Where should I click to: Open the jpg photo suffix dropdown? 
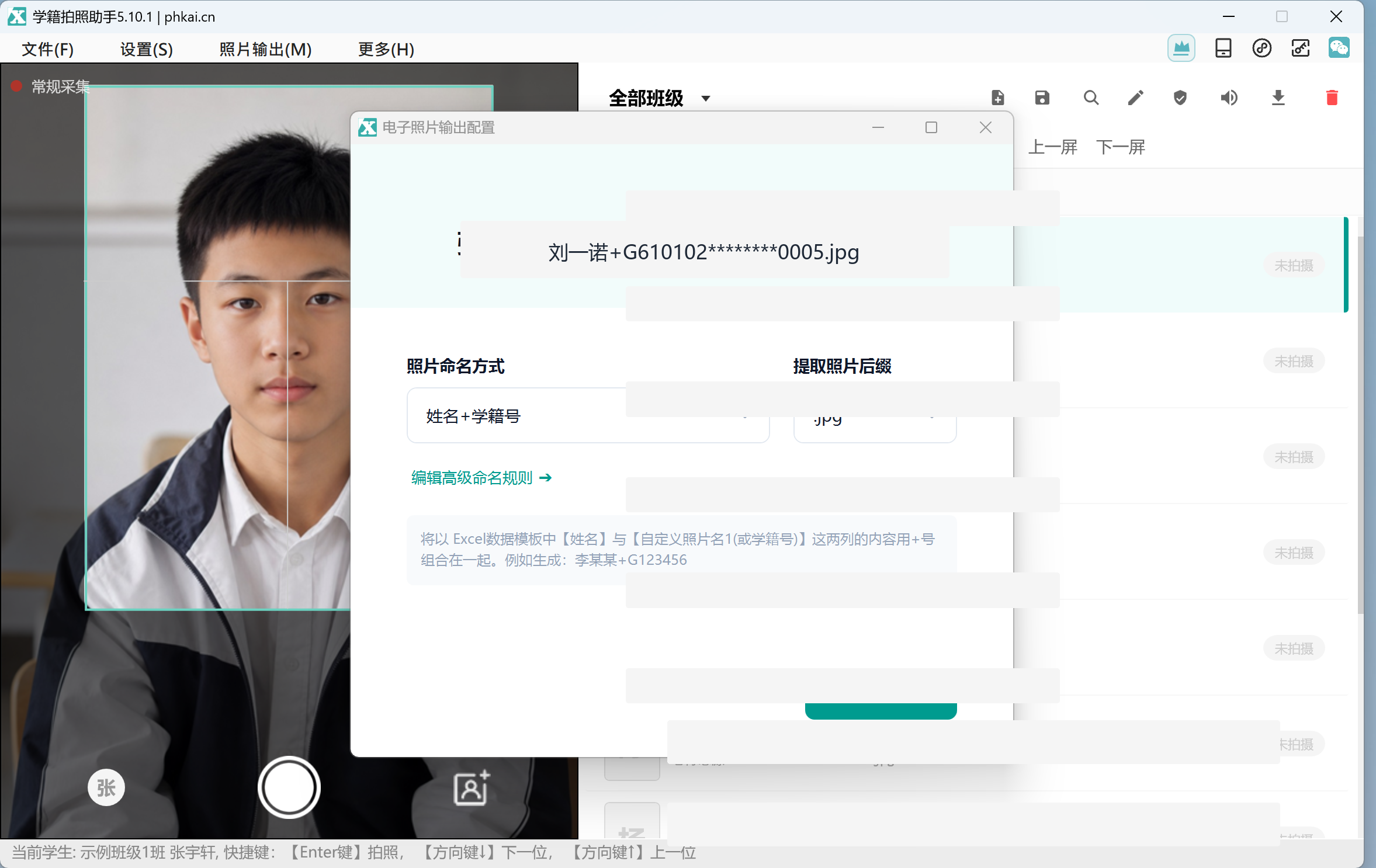[875, 416]
